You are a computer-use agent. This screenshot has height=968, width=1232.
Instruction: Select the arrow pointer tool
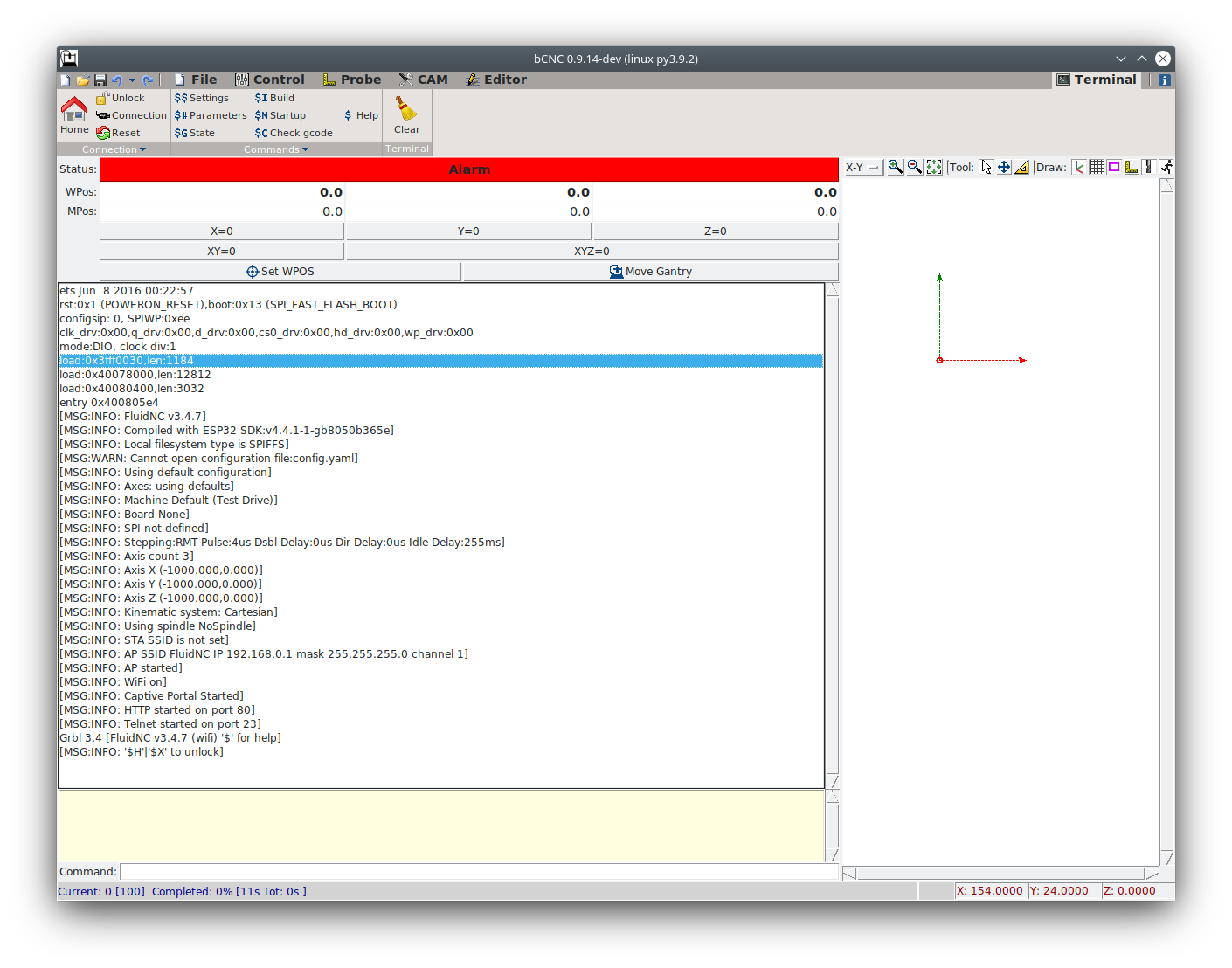pyautogui.click(x=986, y=167)
